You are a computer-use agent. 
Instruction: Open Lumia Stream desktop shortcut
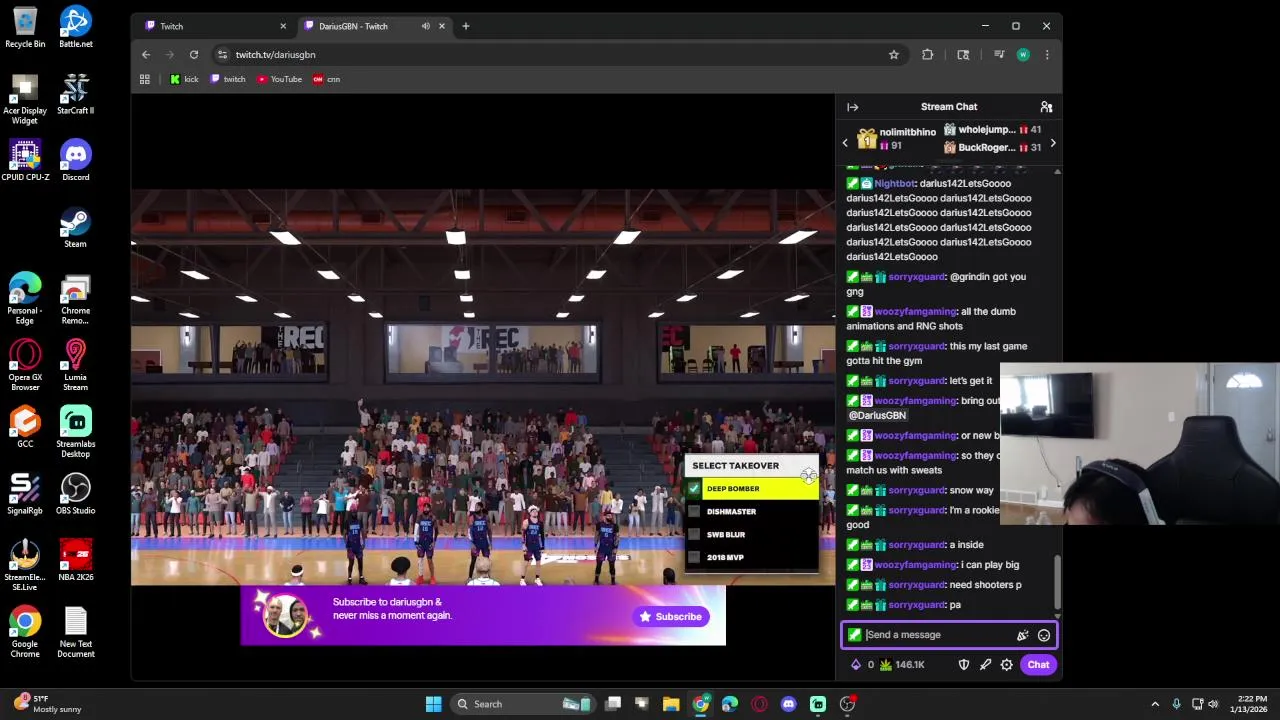(76, 366)
